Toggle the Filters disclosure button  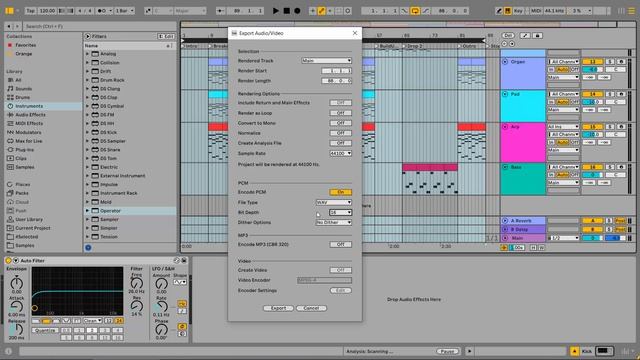point(88,36)
